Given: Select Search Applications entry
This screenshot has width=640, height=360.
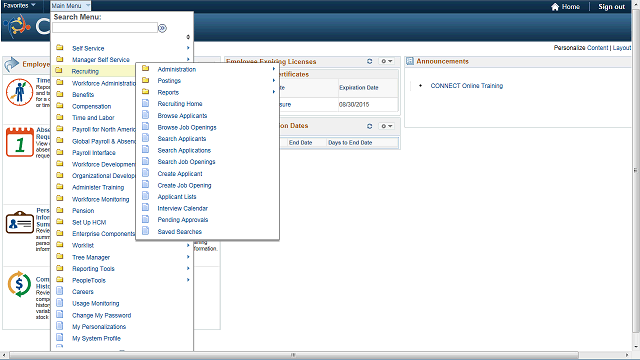Looking at the screenshot, I should pyautogui.click(x=184, y=150).
